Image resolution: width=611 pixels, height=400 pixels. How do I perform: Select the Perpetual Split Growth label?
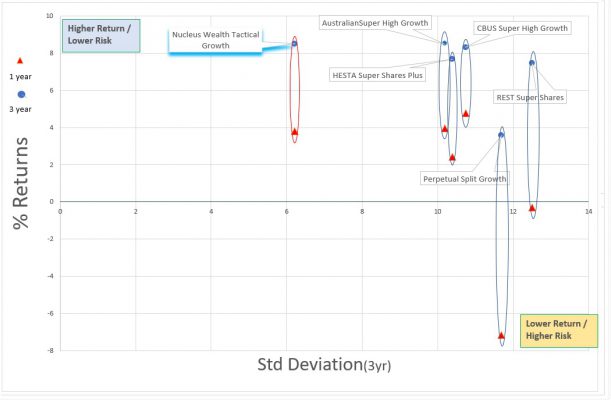464,179
